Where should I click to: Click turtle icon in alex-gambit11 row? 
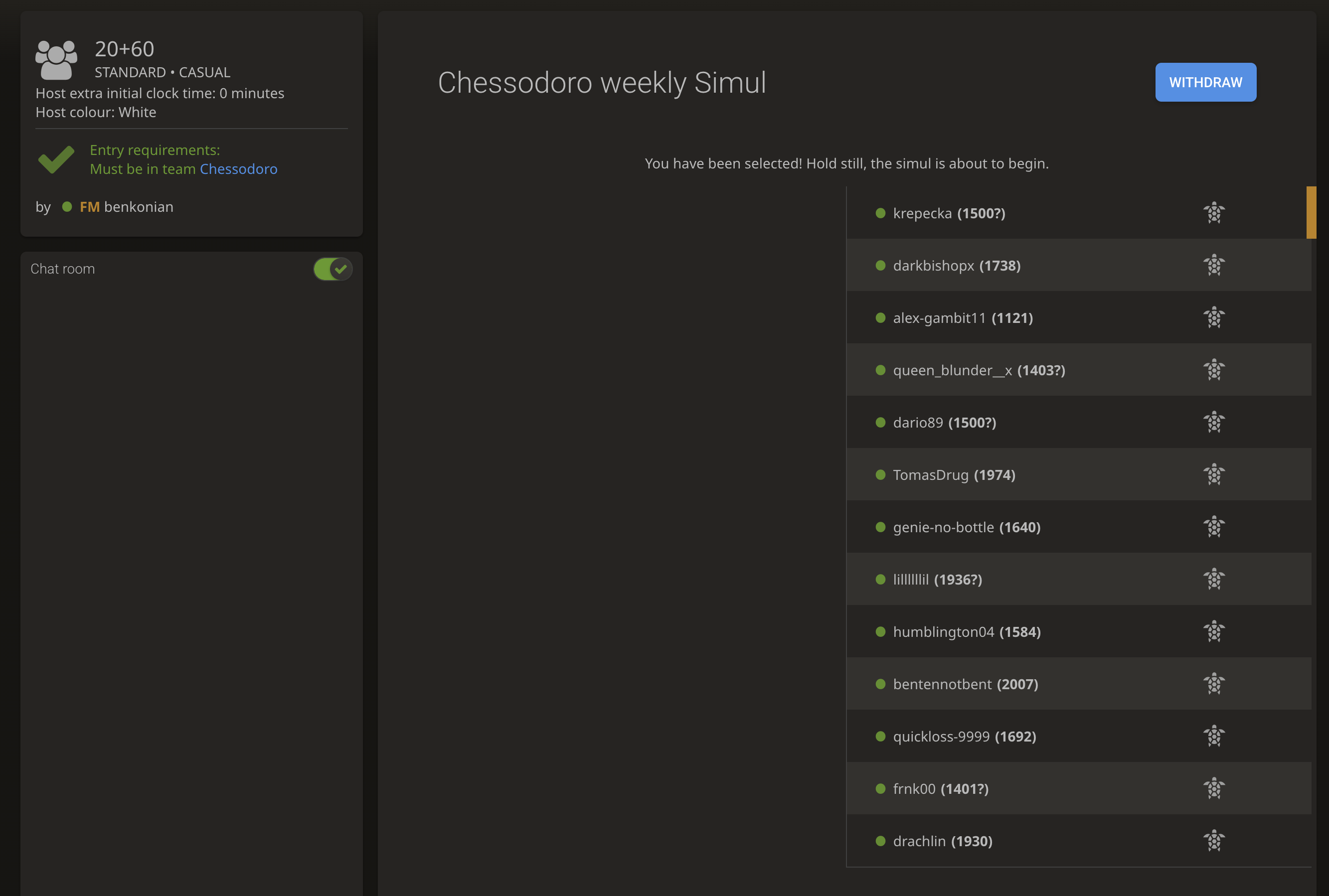coord(1213,317)
